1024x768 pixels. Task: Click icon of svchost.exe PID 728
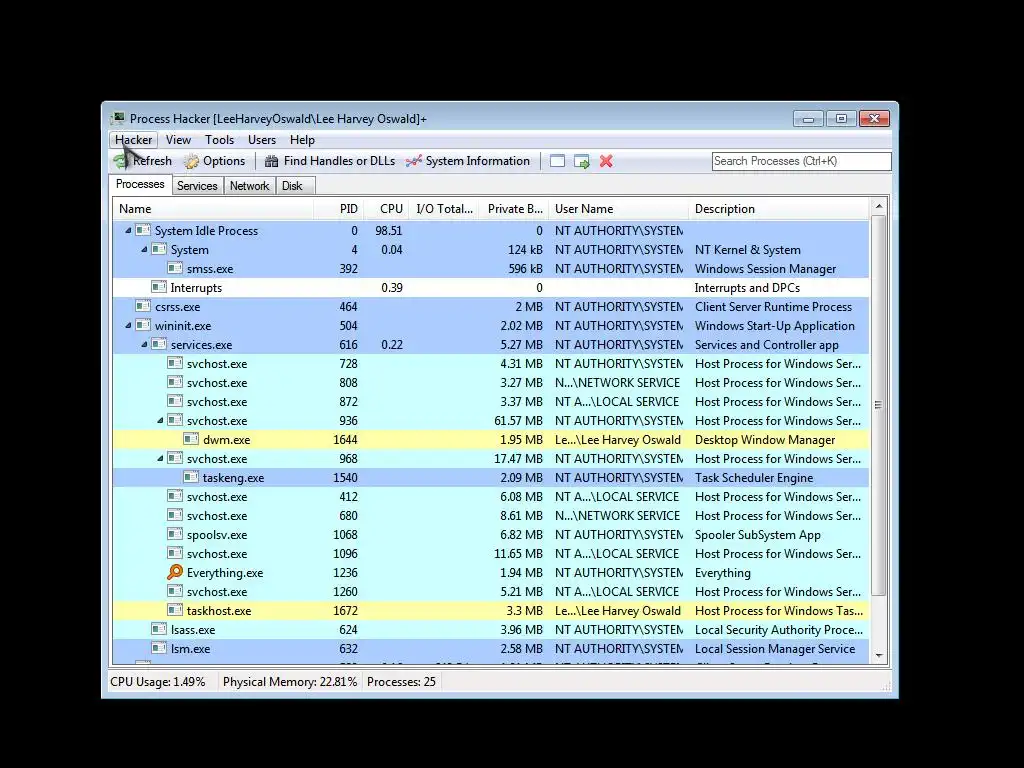click(x=175, y=363)
